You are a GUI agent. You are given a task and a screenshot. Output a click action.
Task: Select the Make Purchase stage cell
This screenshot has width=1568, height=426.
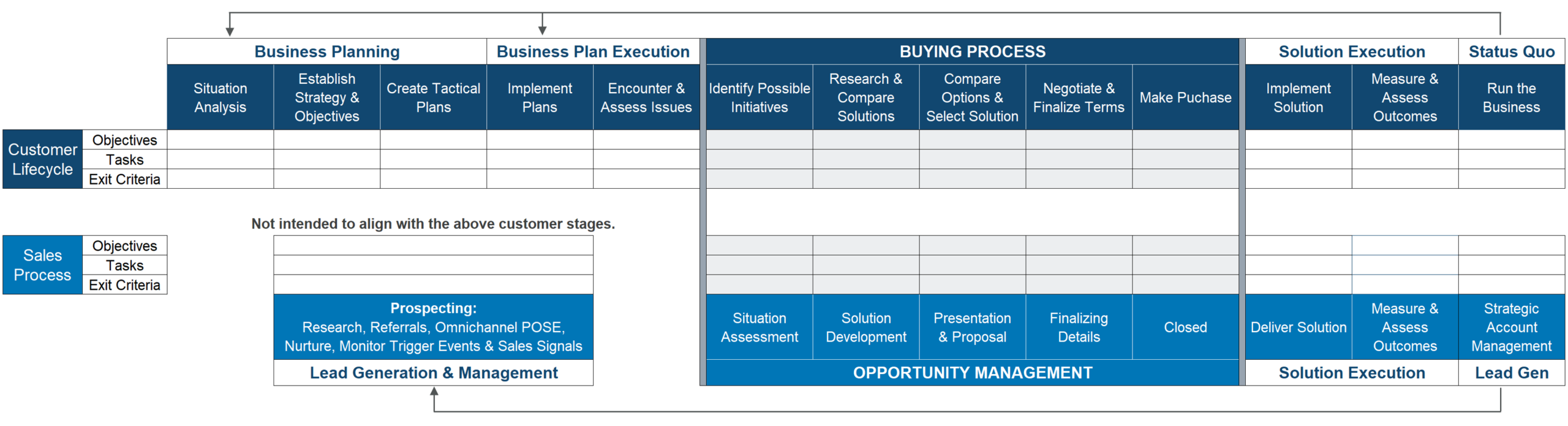pos(1185,97)
